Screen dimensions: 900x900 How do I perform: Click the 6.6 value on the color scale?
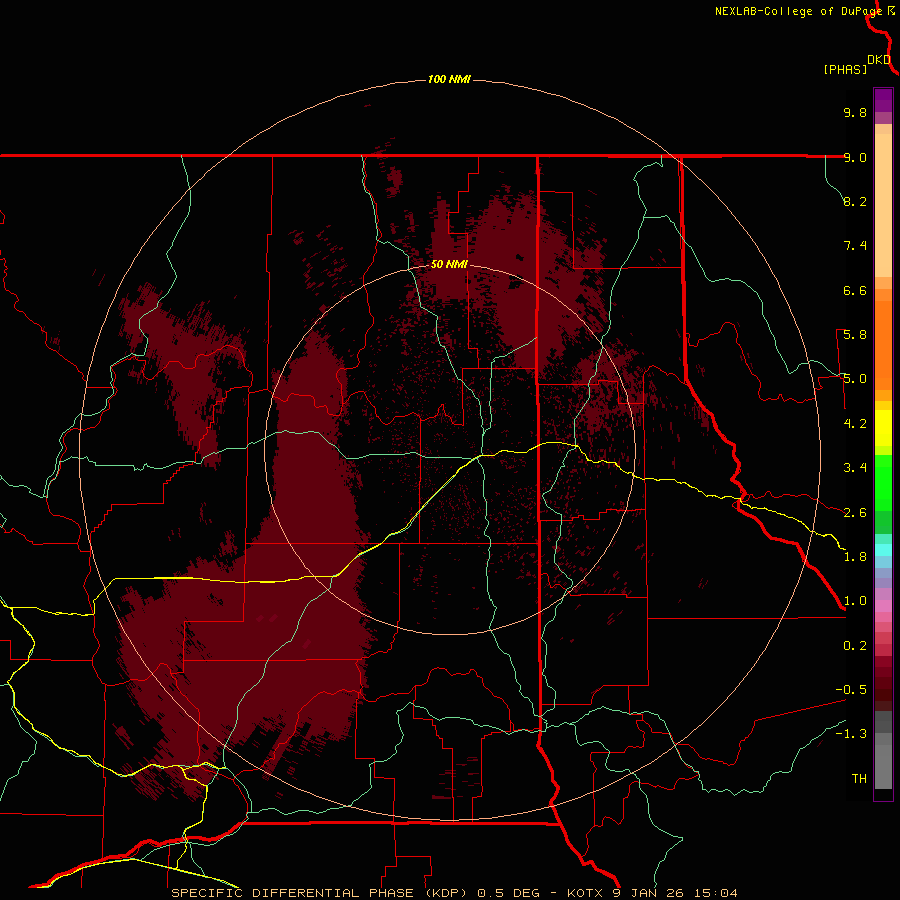point(855,290)
